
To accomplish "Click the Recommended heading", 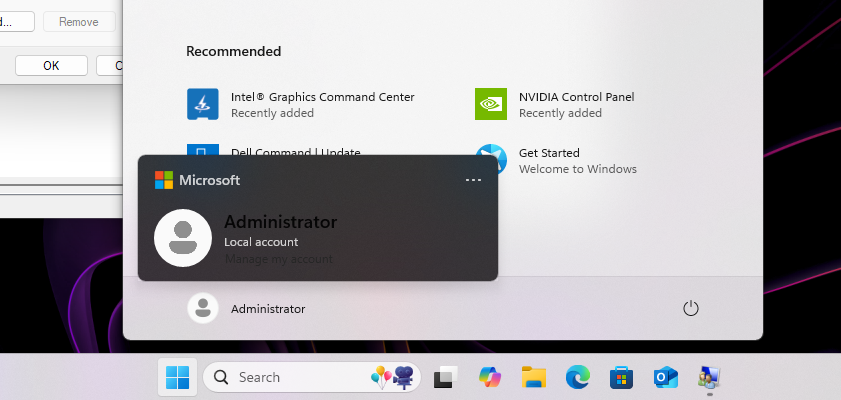I will [233, 51].
